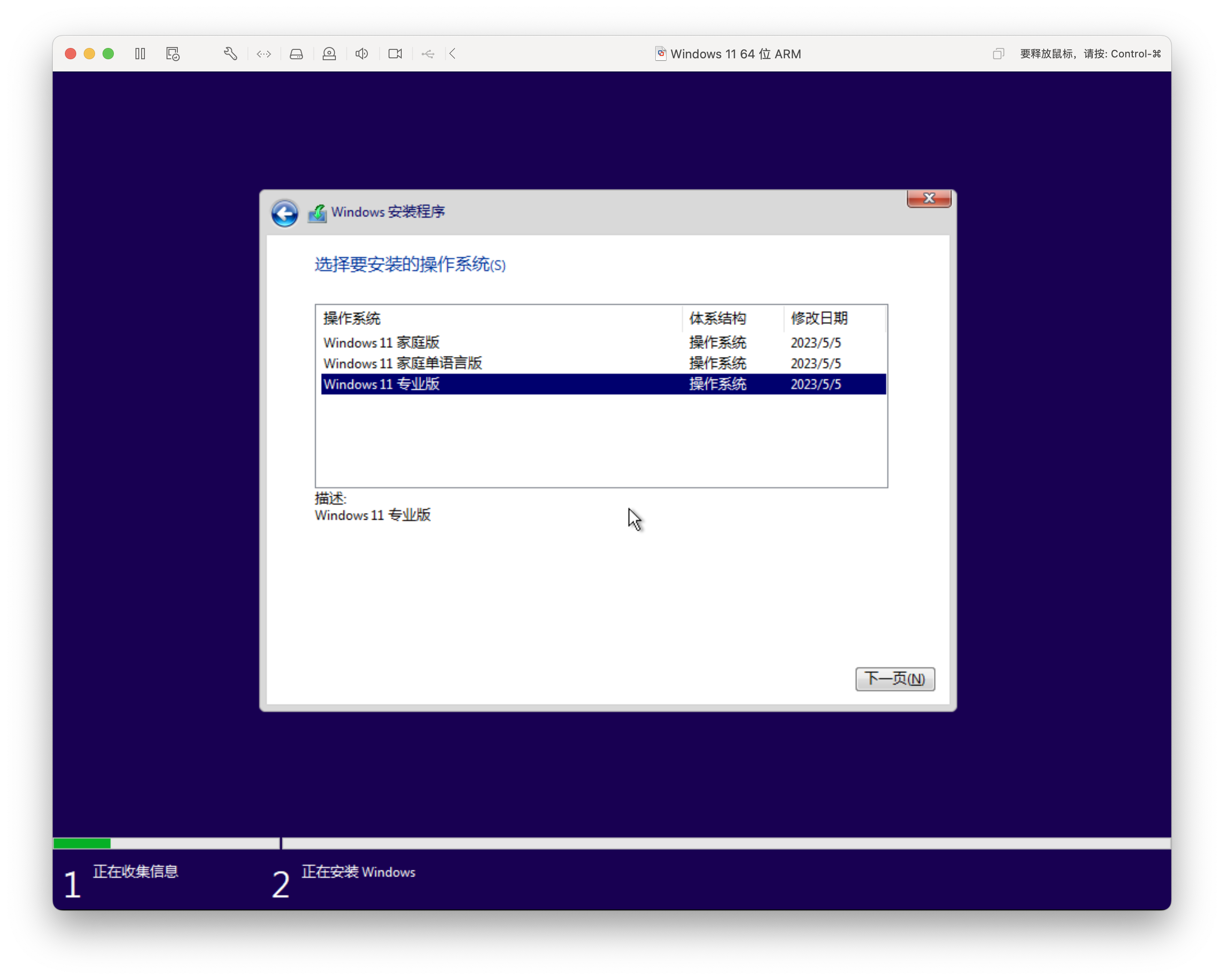Select the highlighted Windows 11 专业版 row

382,384
